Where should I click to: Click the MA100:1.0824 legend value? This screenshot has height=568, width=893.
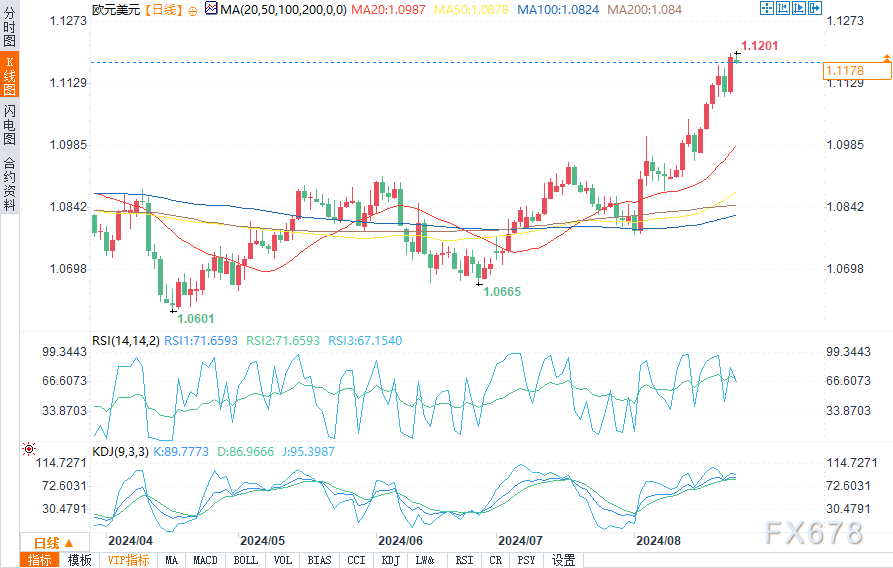(558, 10)
